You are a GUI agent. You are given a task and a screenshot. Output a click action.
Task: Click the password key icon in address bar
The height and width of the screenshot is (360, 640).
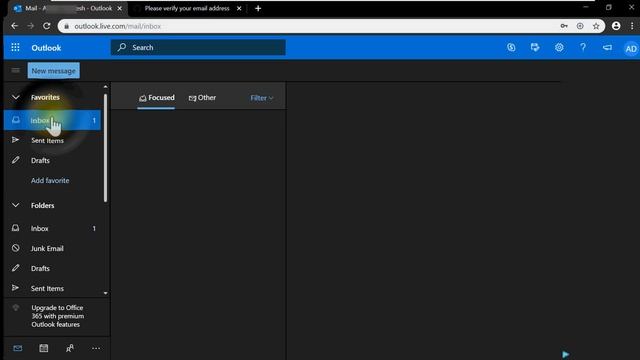click(x=564, y=26)
